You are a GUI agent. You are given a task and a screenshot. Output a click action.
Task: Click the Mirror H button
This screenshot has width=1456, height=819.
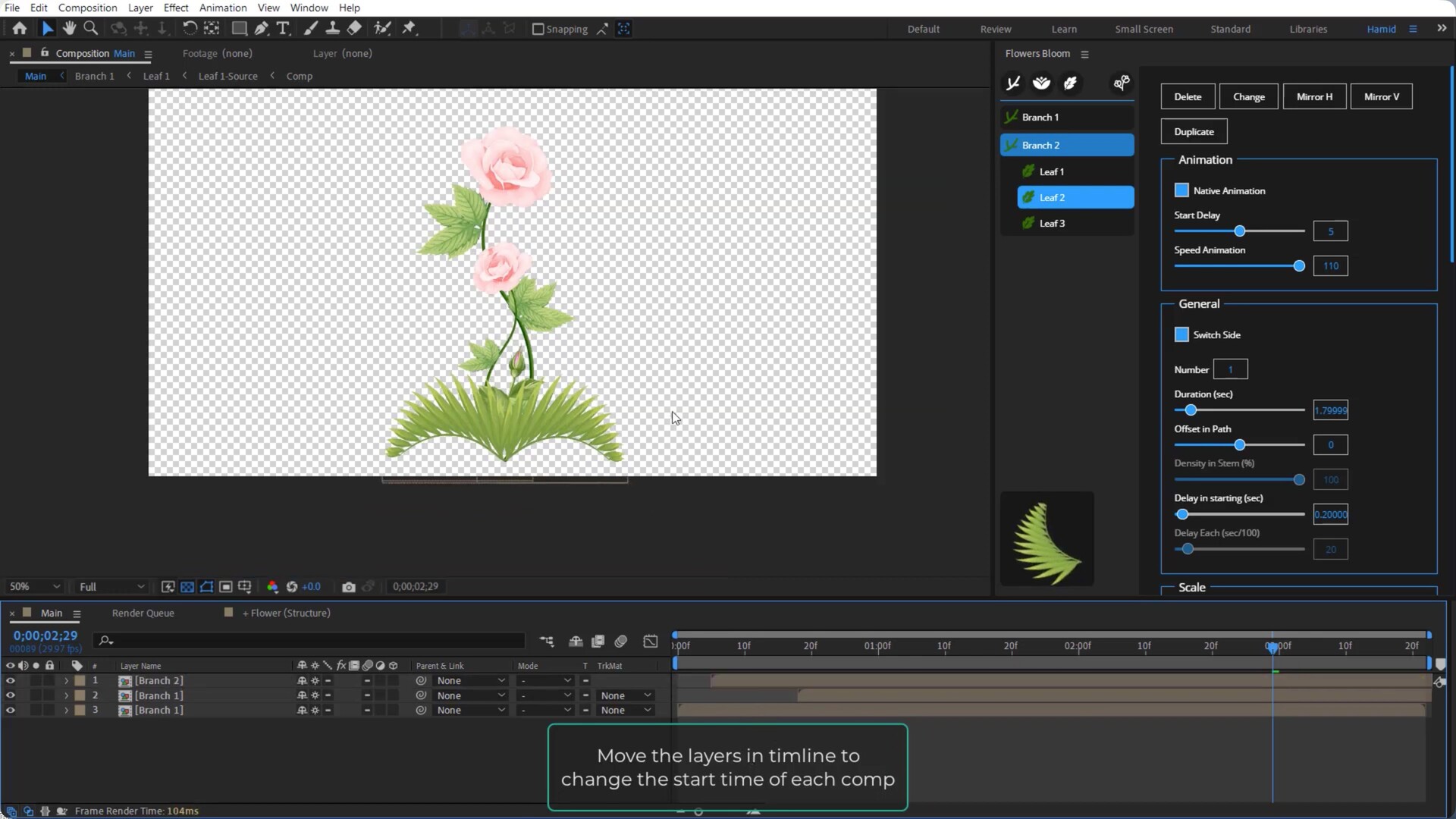(x=1314, y=96)
